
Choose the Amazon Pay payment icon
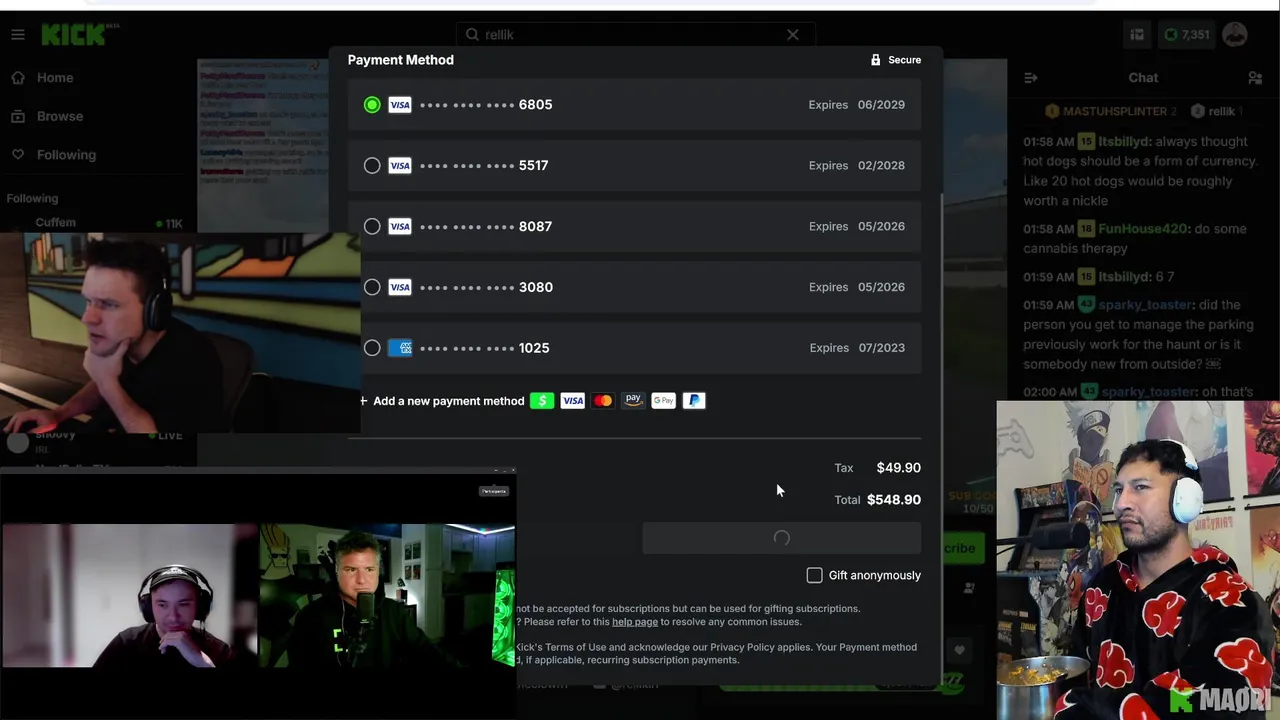(x=633, y=401)
